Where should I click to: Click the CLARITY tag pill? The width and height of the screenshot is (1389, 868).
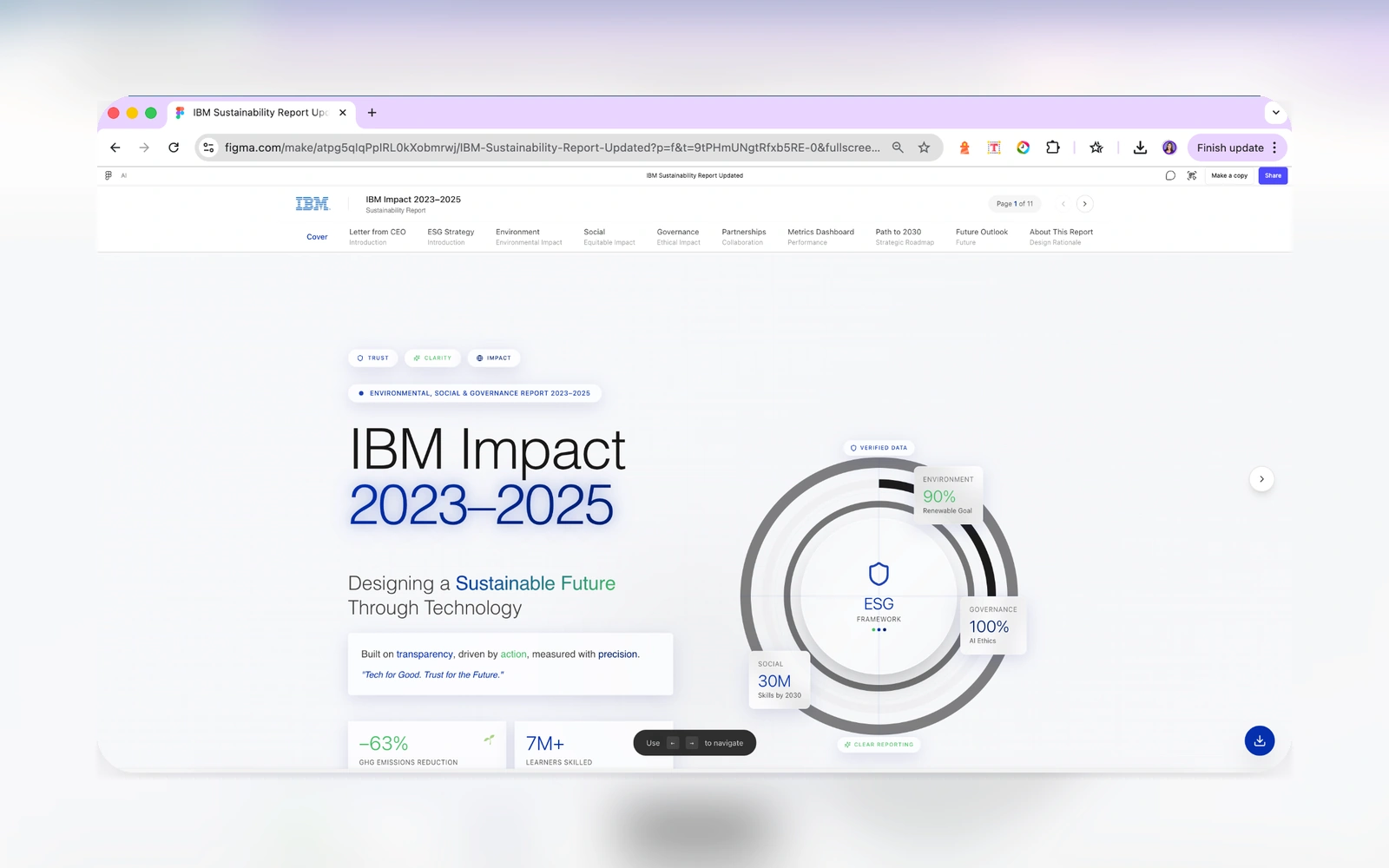432,358
